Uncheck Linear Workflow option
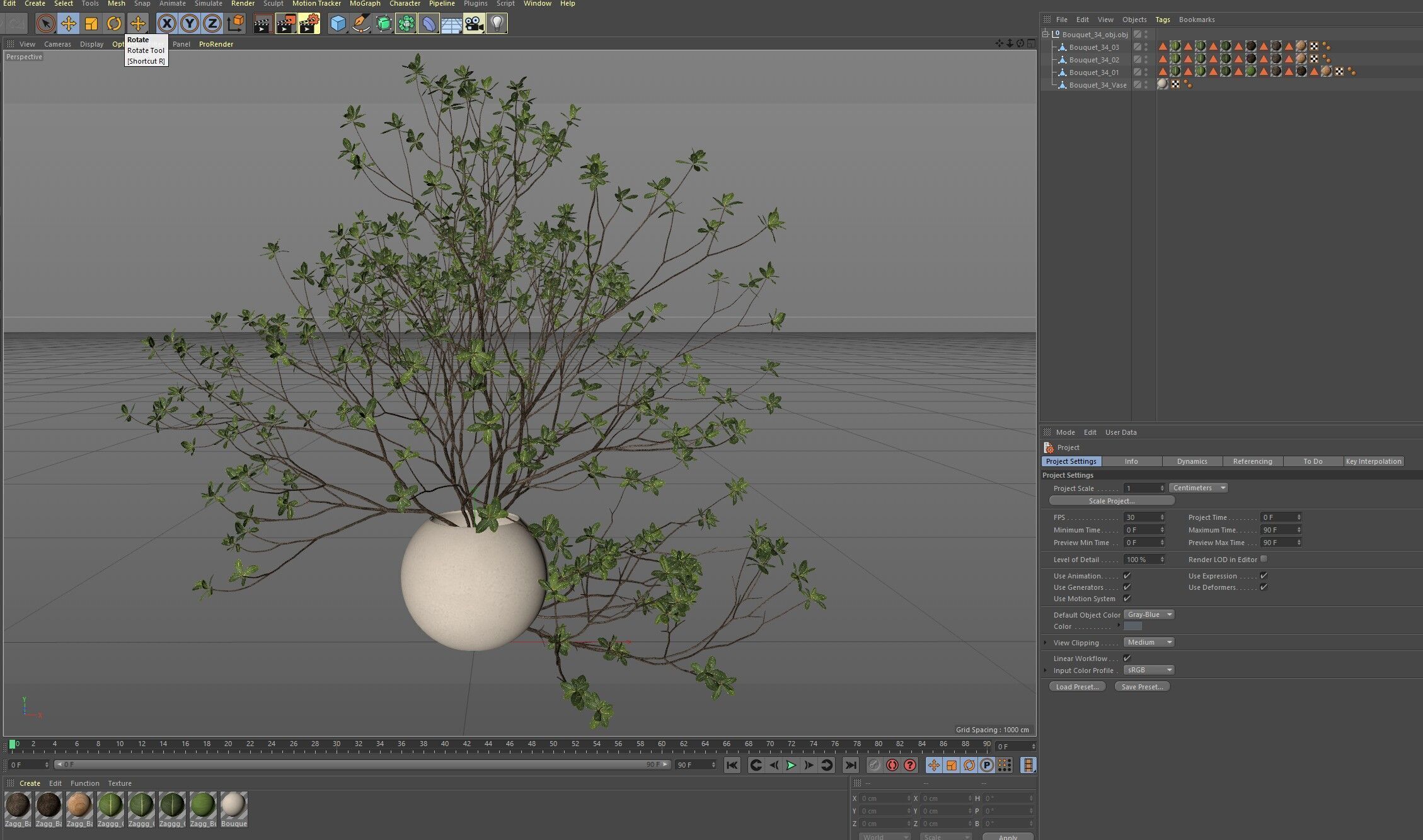 (x=1127, y=658)
